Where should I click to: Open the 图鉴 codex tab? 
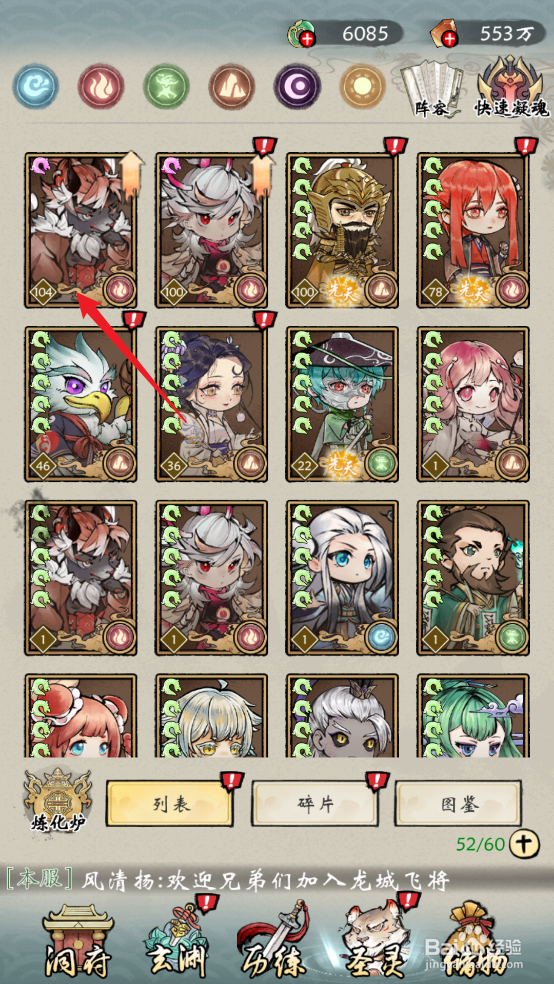(x=458, y=805)
